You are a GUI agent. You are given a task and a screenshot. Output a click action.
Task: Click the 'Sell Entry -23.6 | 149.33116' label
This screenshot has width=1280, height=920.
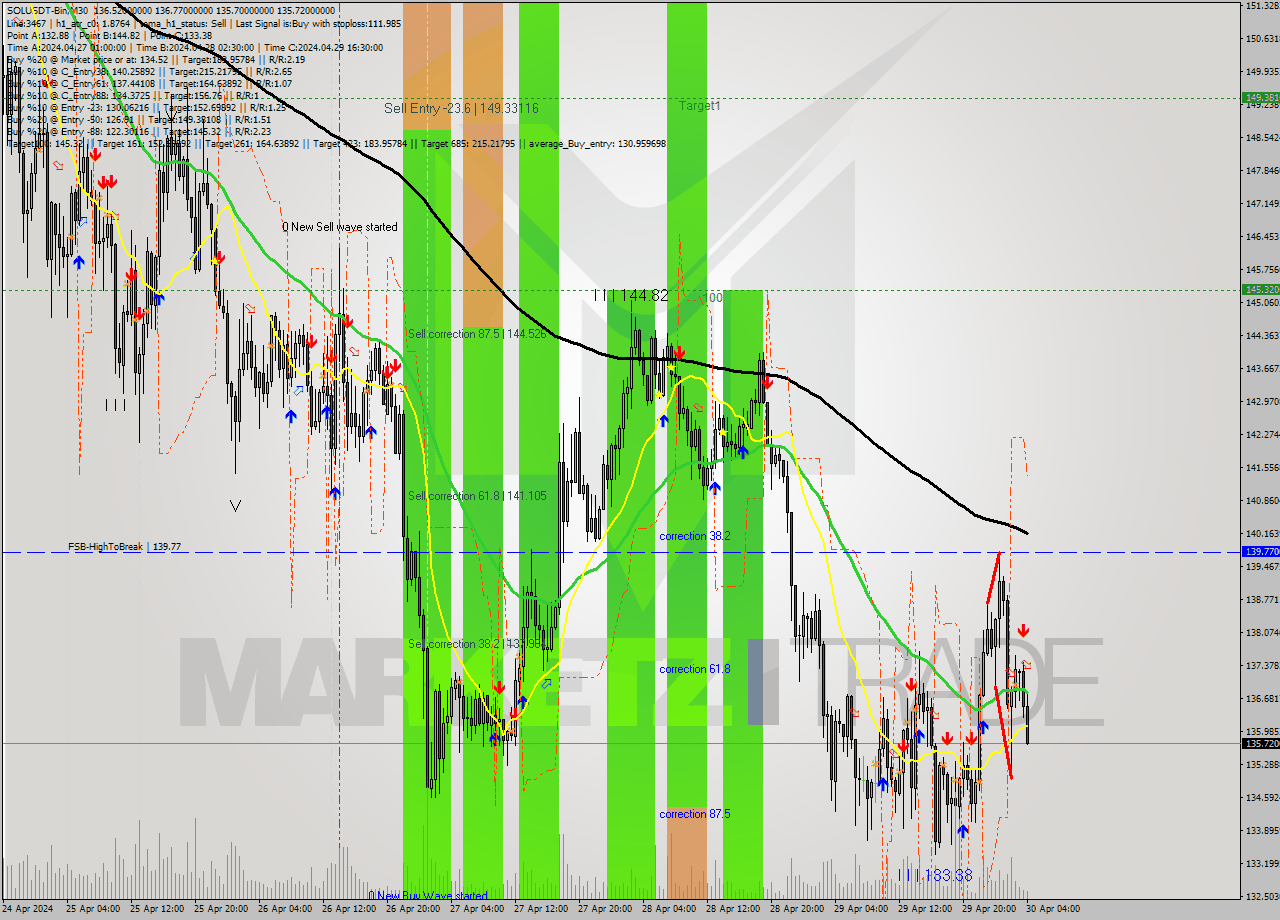(x=461, y=108)
